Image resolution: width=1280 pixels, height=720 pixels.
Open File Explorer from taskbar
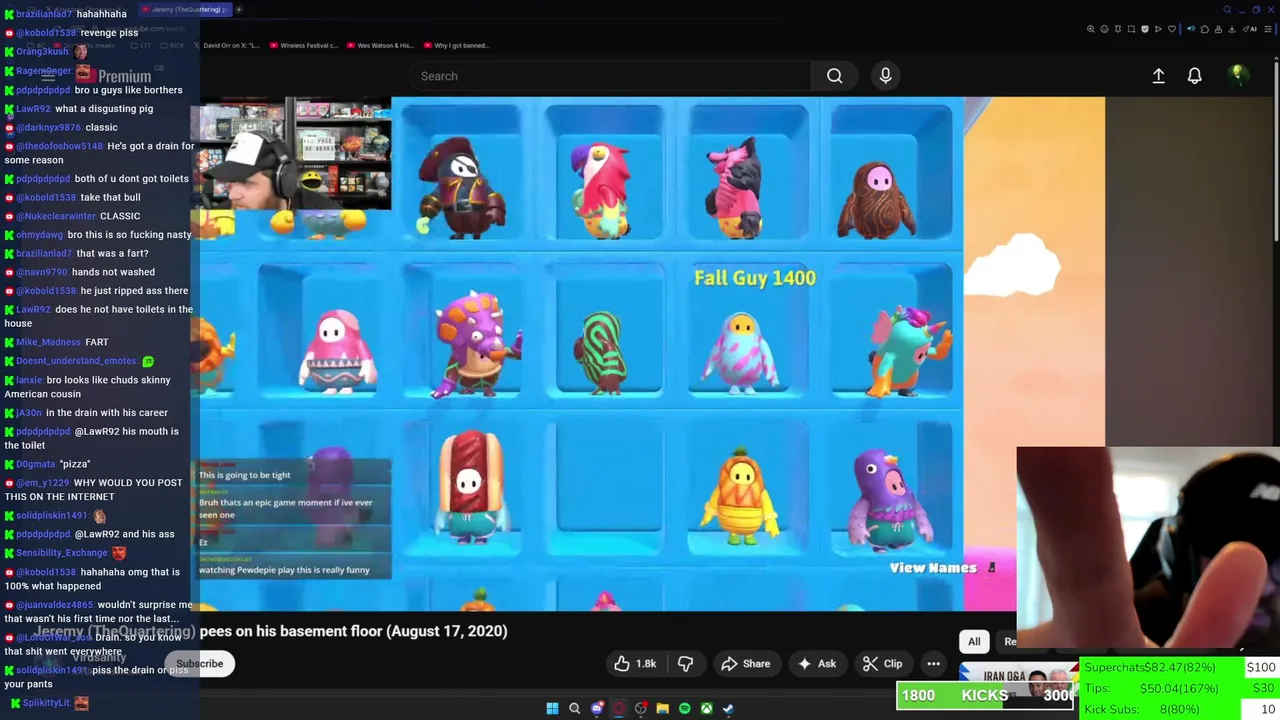tap(662, 708)
